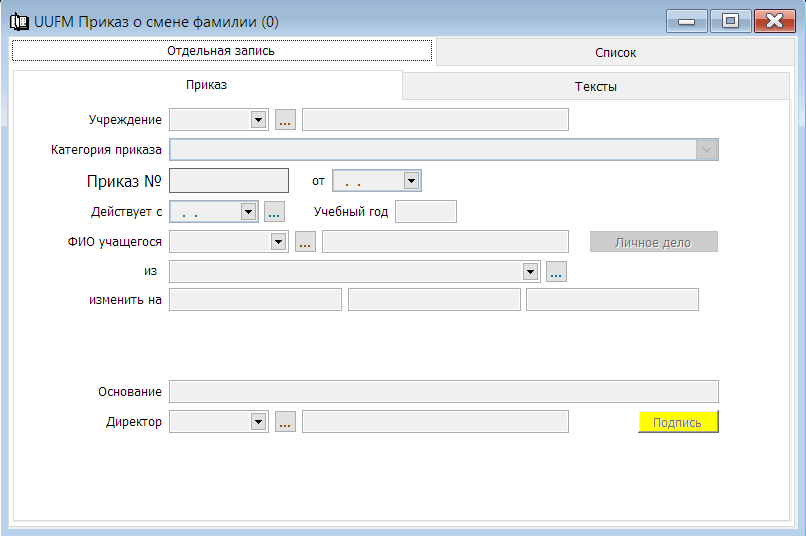
Task: Click the Личное дело button
Action: tap(653, 242)
